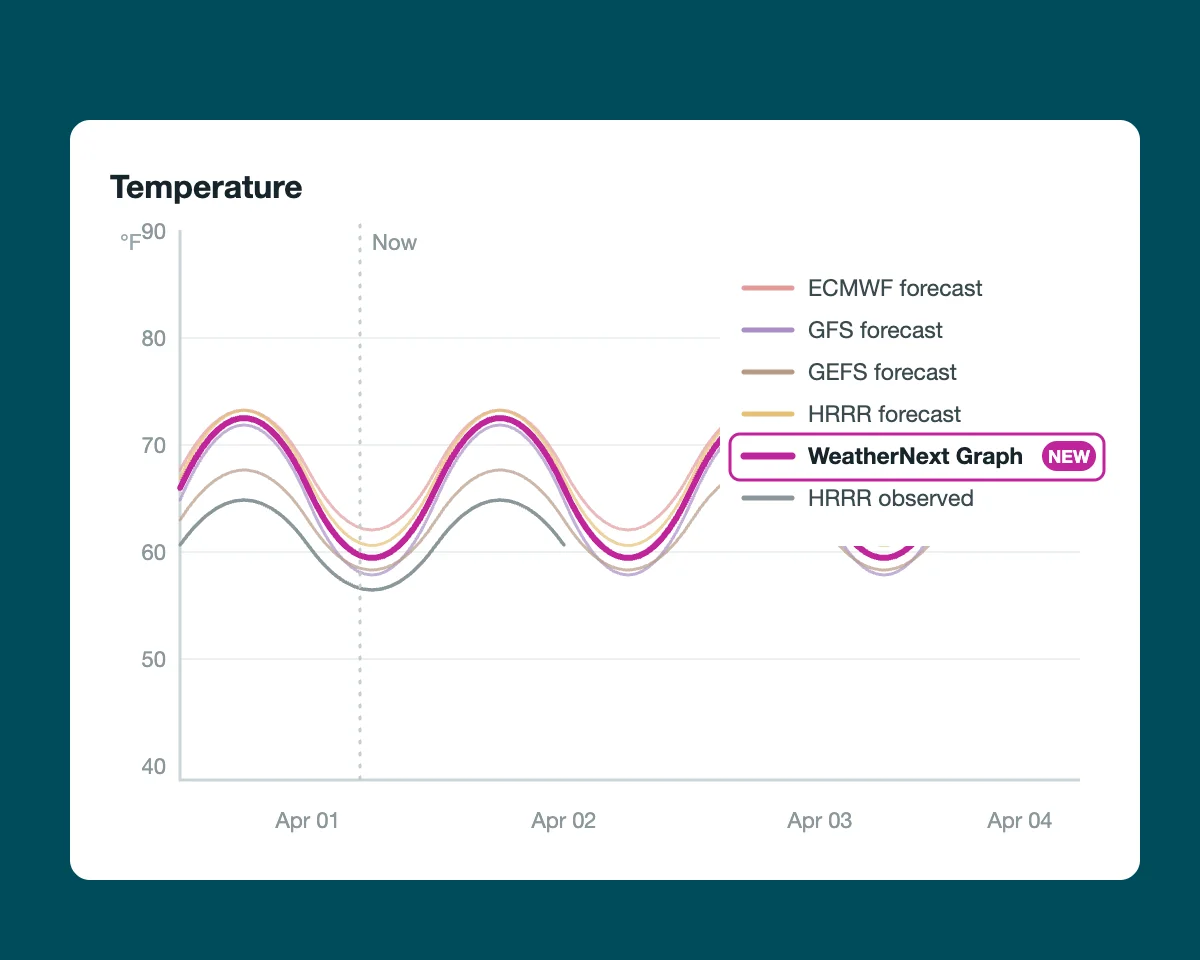Click the HRRR observed gray legend swatch
Screen dimensions: 1200x960
click(x=767, y=498)
